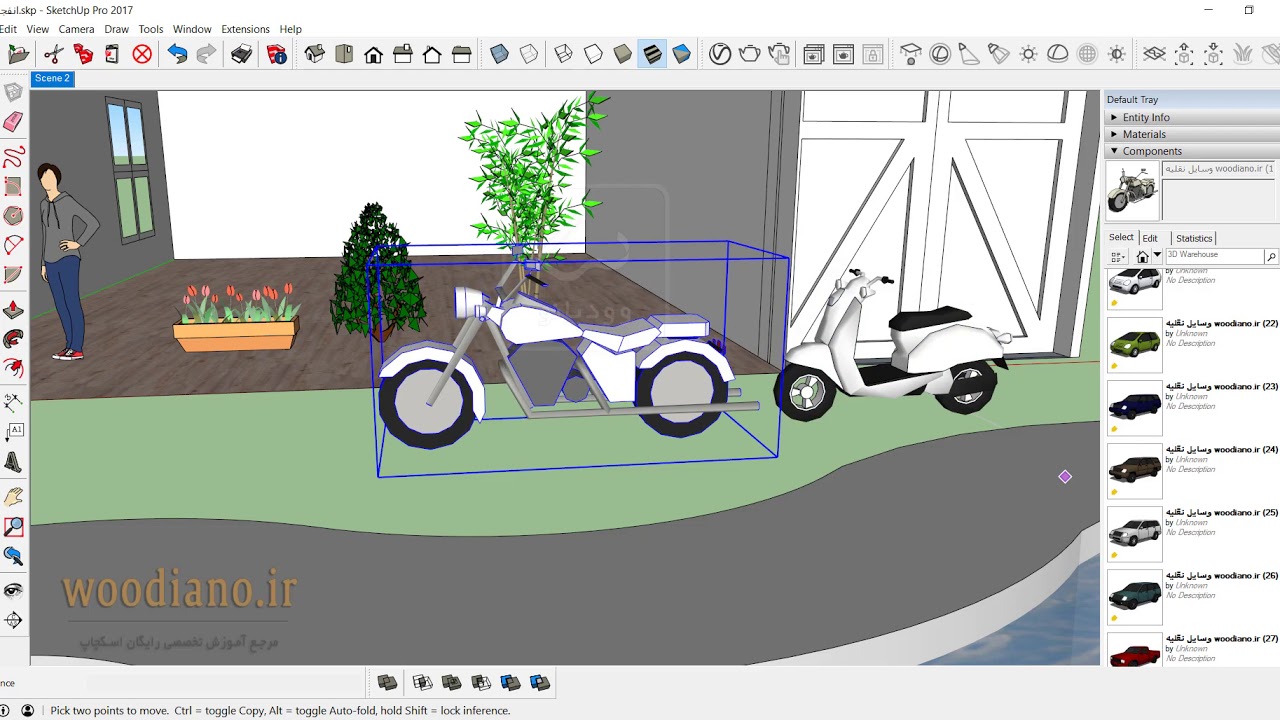Switch to the Scene 2 tab
This screenshot has height=720, width=1280.
52,78
